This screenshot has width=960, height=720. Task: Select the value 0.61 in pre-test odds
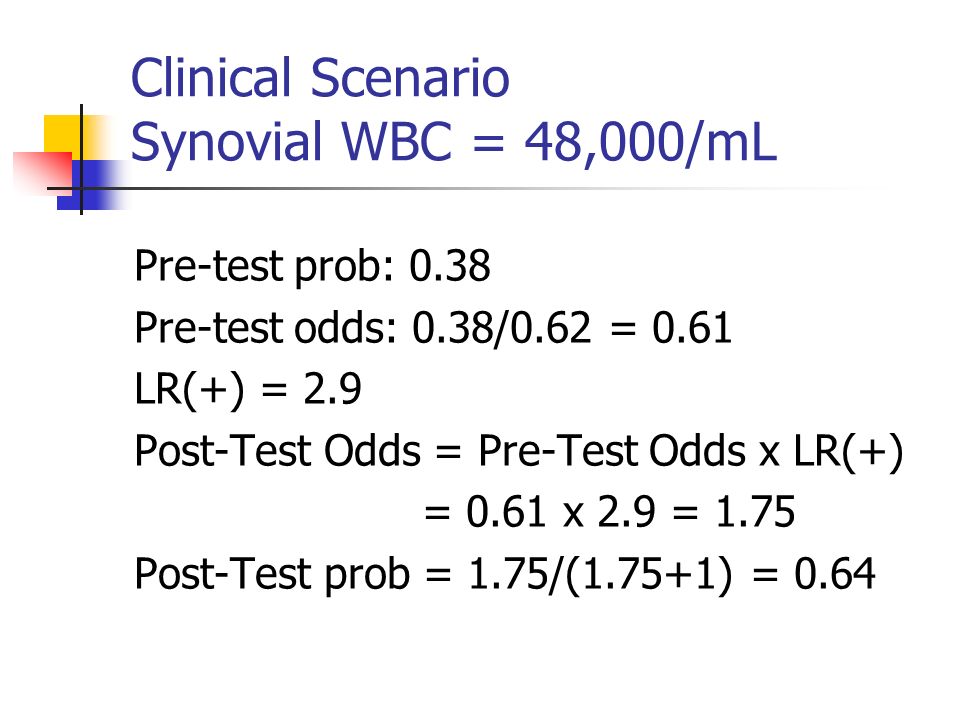point(692,328)
